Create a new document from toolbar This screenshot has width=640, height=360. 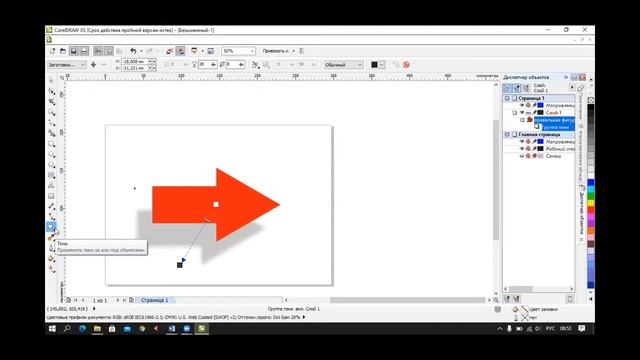tap(52, 51)
